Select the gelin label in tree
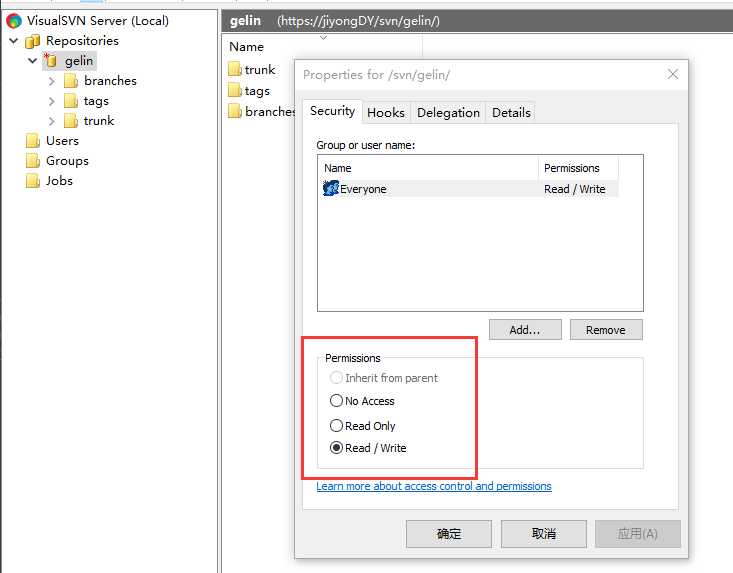 click(x=79, y=61)
